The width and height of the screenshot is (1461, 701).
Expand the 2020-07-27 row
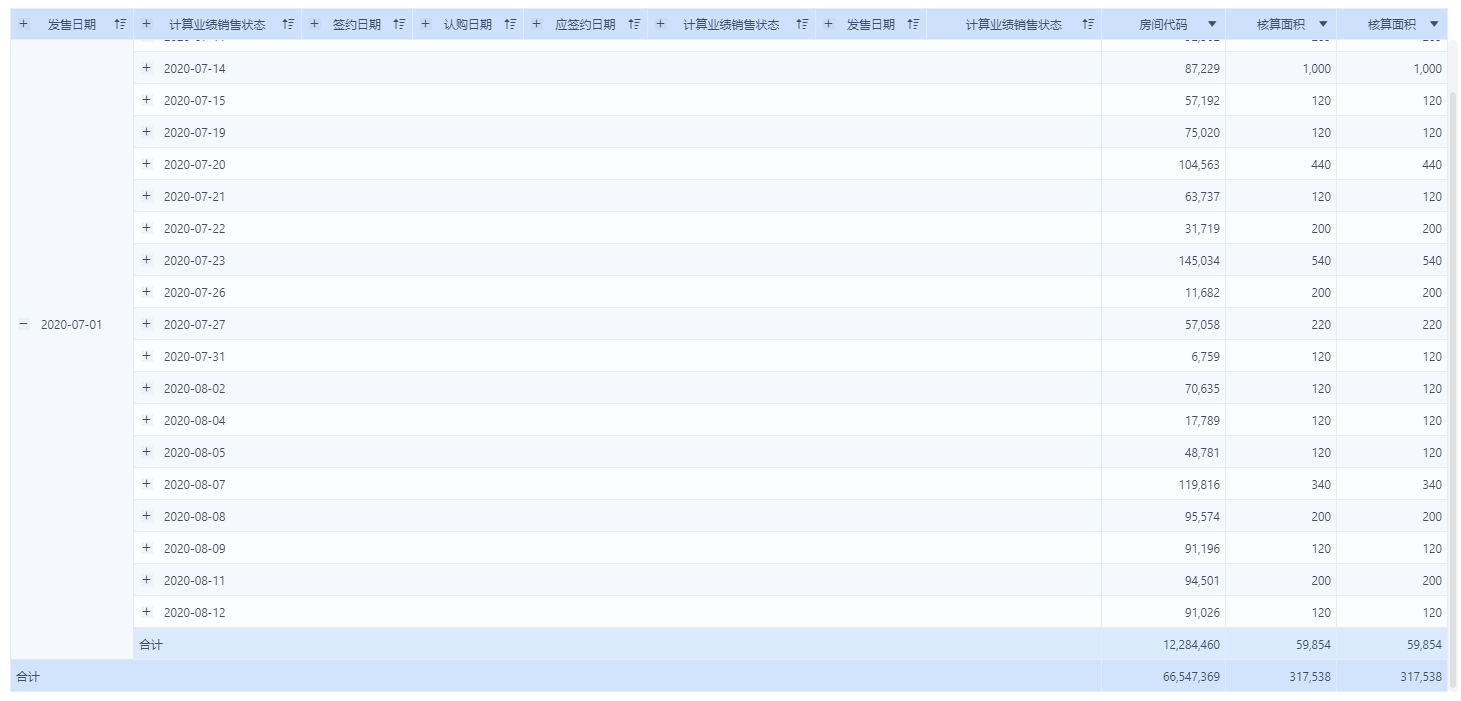click(x=146, y=324)
